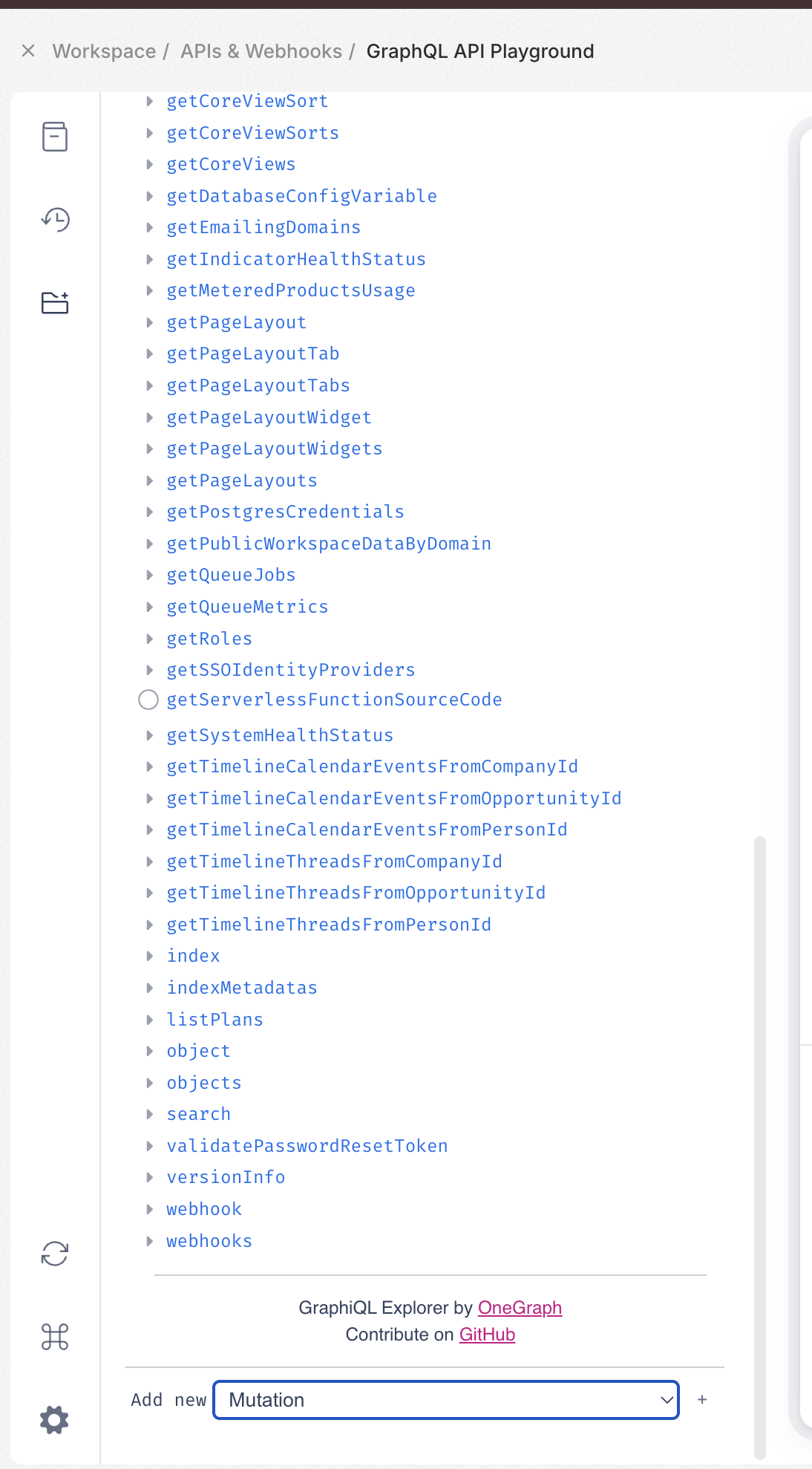Go to Workspace breadcrumb
The image size is (812, 1469).
coord(104,51)
